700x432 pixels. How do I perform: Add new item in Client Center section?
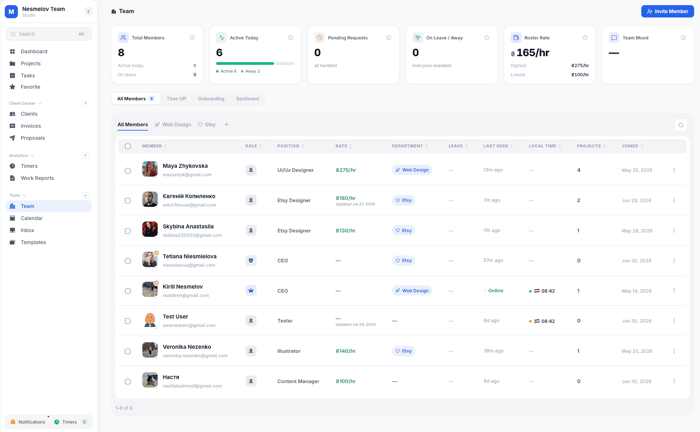(x=85, y=103)
